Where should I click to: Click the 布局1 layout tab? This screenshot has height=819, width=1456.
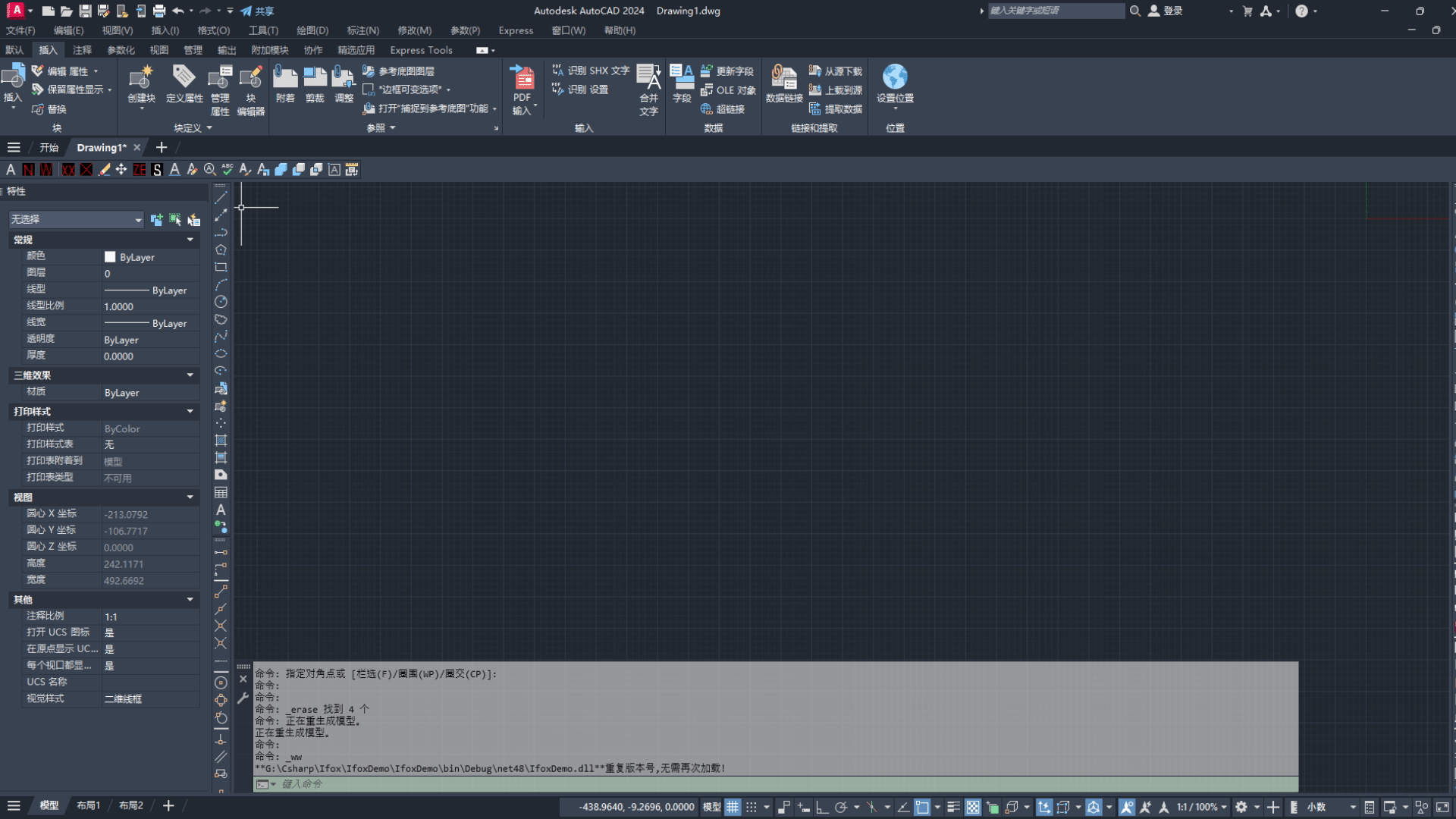[89, 805]
